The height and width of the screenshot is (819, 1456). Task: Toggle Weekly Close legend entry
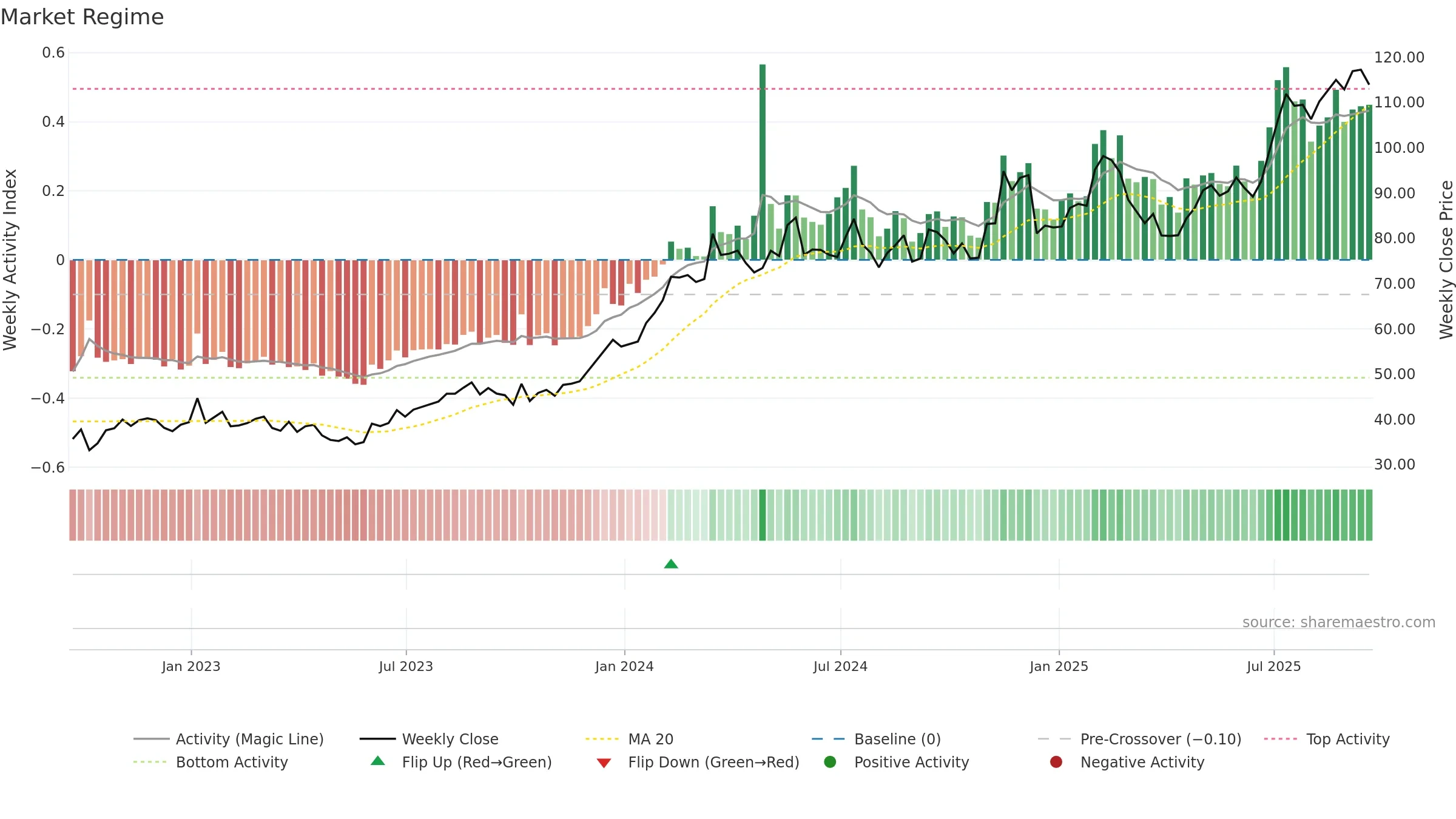pos(429,739)
